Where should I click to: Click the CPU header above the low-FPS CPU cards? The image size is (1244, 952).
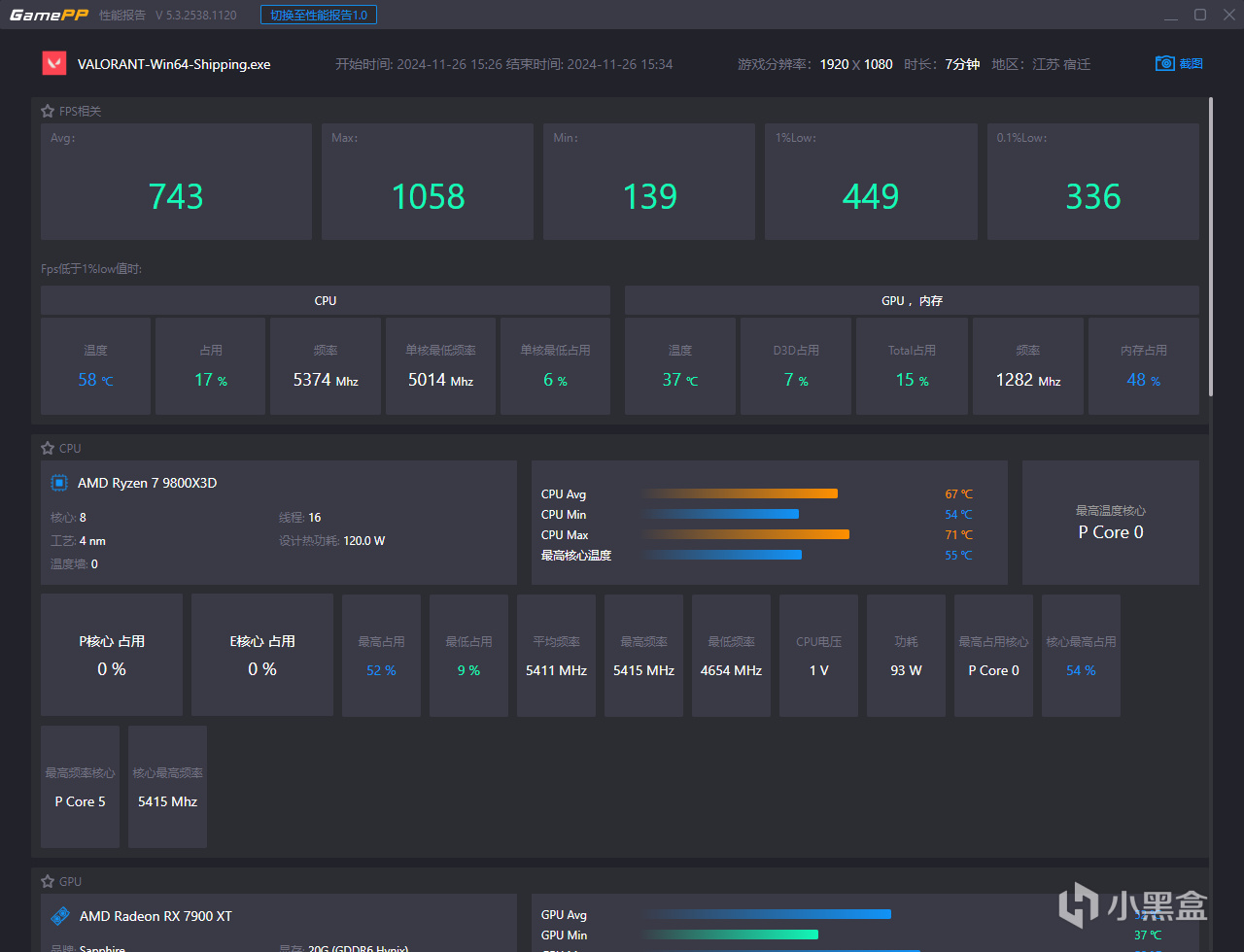(326, 300)
